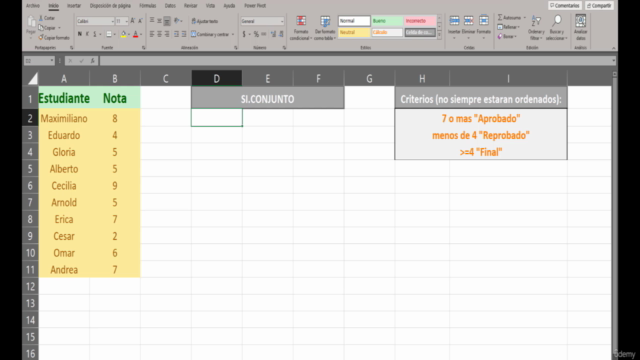Center cell text horizontally
This screenshot has height=360, width=640.
point(160,34)
